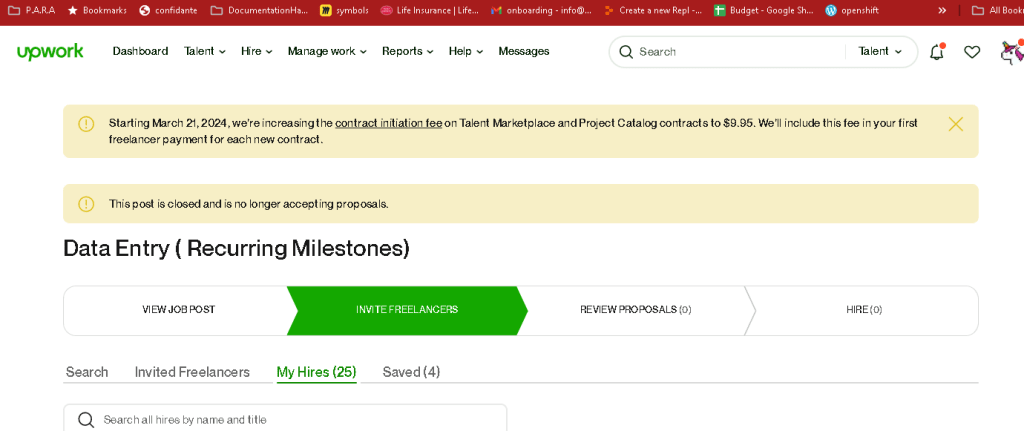This screenshot has height=431, width=1024.
Task: Click the Upwork logo
Action: point(50,52)
